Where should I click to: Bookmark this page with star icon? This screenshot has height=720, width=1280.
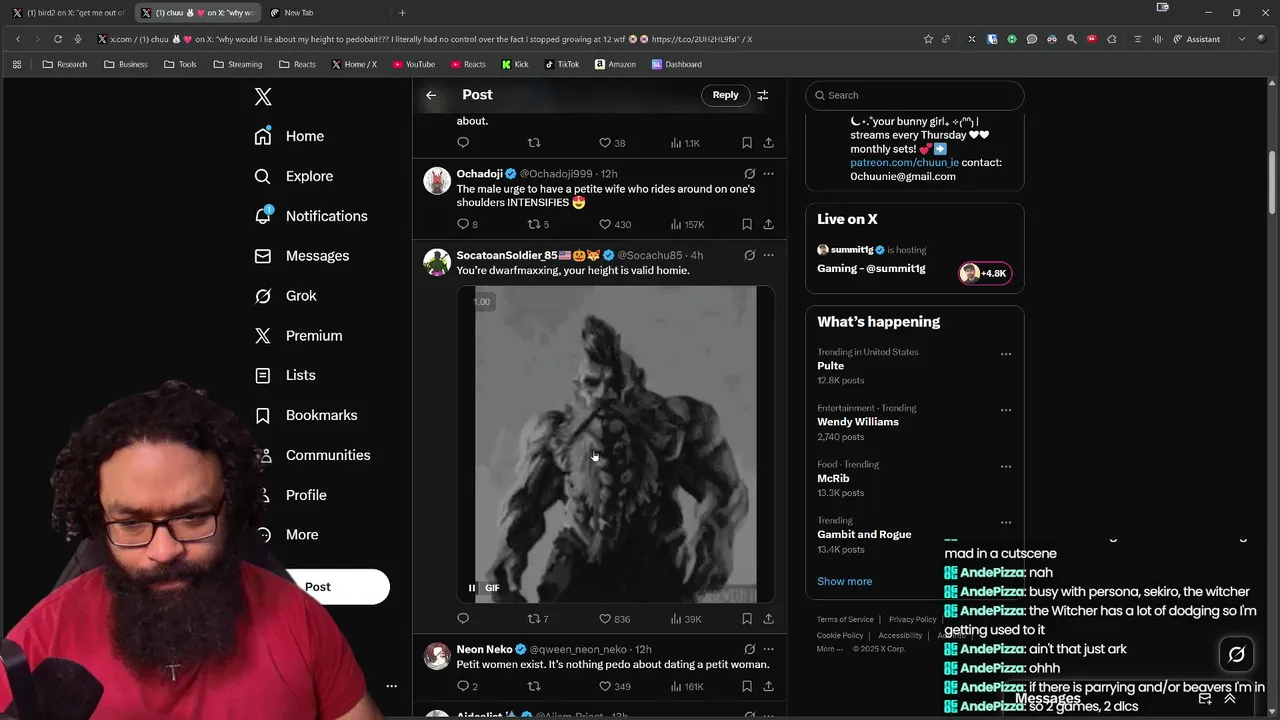(x=928, y=39)
